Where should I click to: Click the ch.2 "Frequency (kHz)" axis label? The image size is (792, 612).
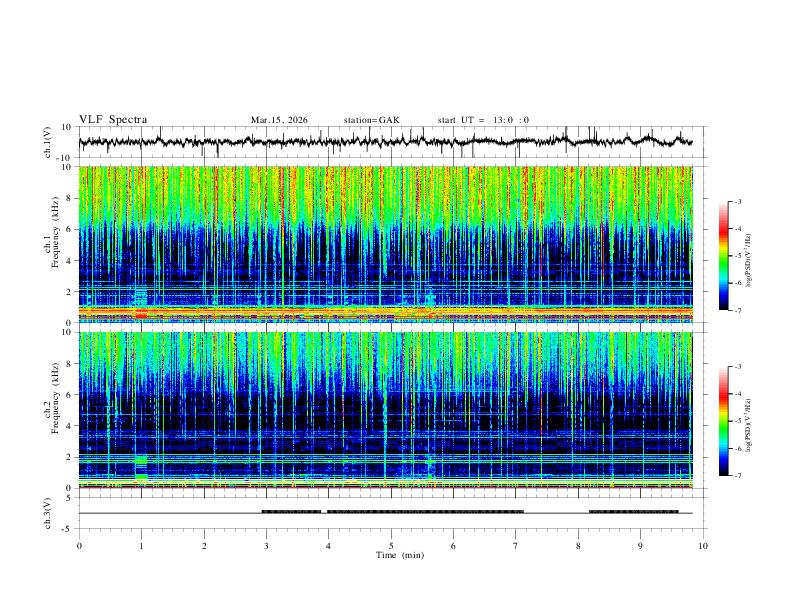(56, 398)
